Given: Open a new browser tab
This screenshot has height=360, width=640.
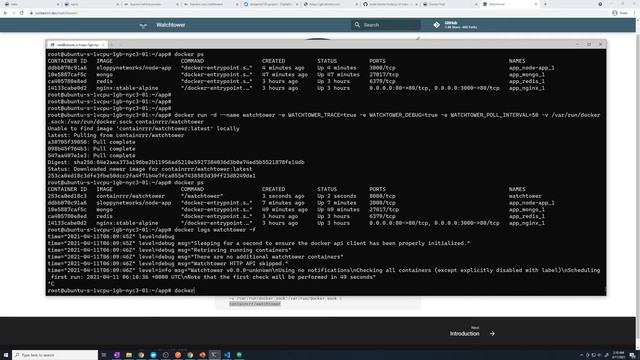Looking at the screenshot, I should coord(545,4).
